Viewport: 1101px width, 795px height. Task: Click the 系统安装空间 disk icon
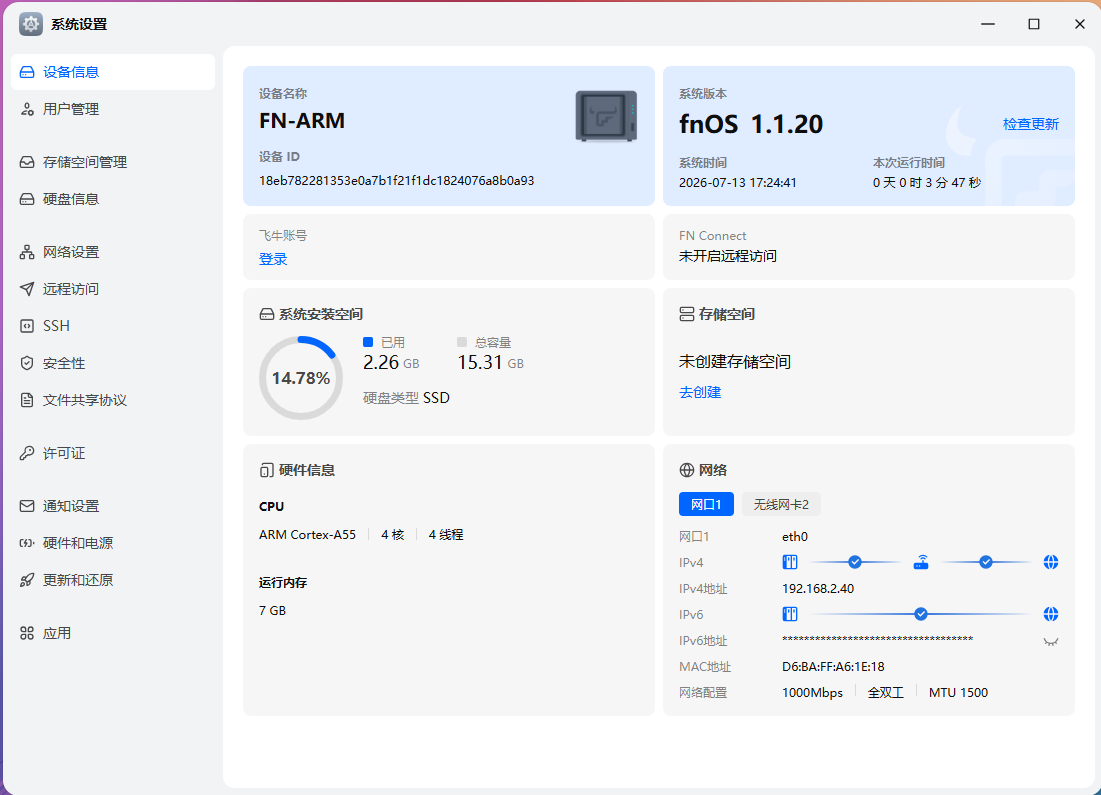point(267,315)
